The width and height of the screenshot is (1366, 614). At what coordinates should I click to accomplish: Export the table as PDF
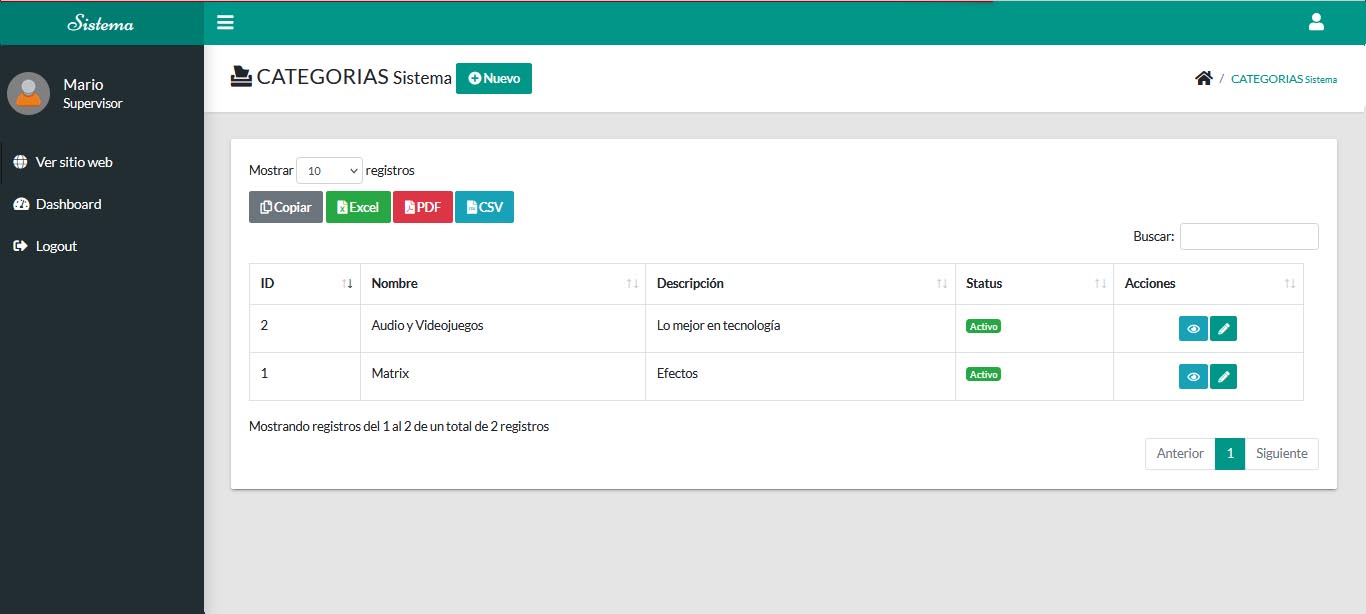point(422,207)
